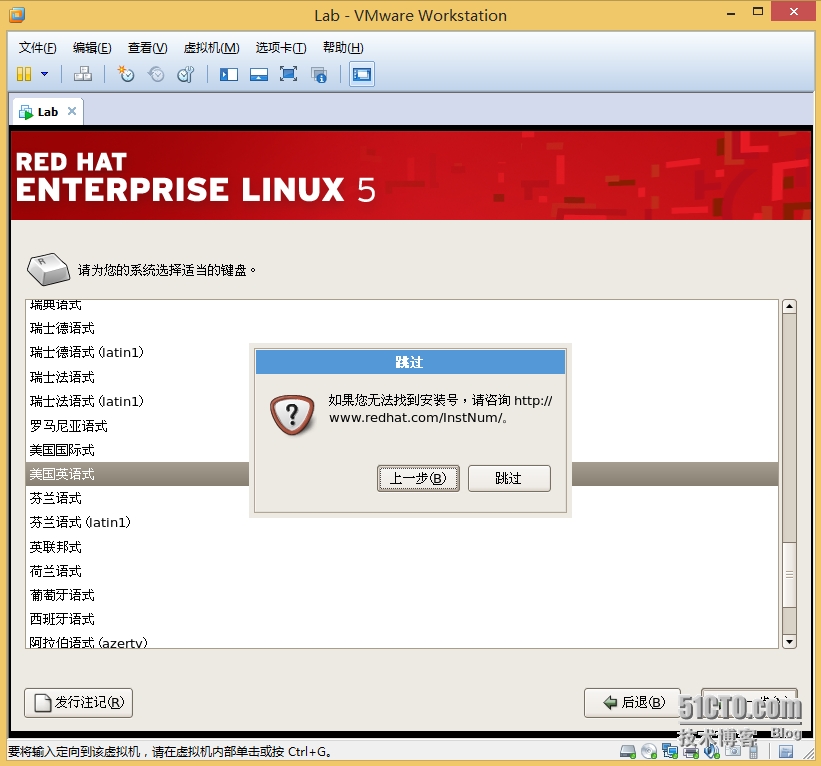Click the VMware Workstation title bar icon

[17, 15]
